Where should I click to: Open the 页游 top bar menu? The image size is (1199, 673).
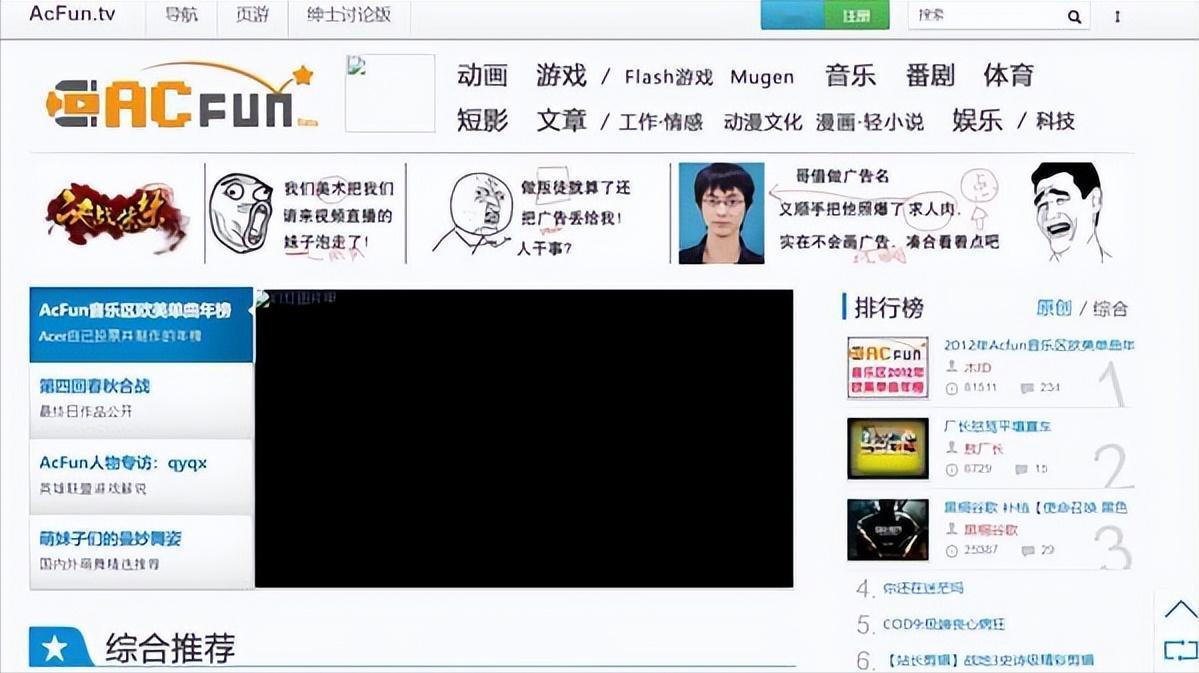click(252, 15)
